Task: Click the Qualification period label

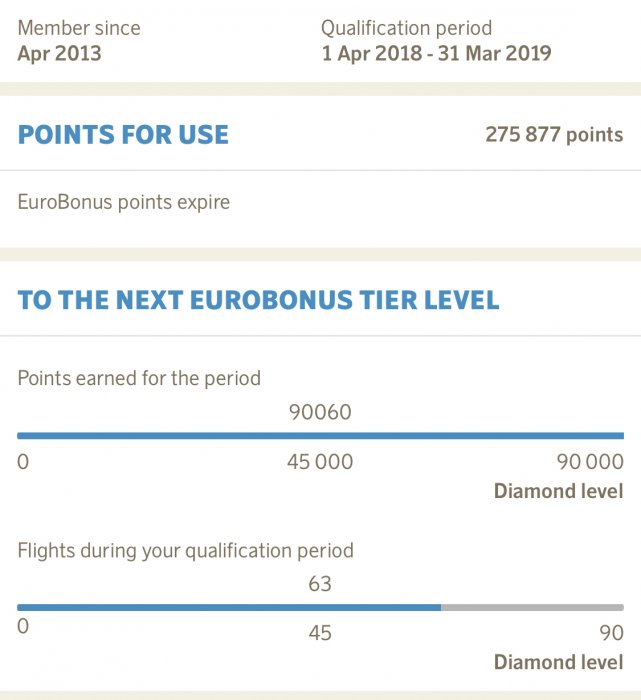Action: coord(406,28)
